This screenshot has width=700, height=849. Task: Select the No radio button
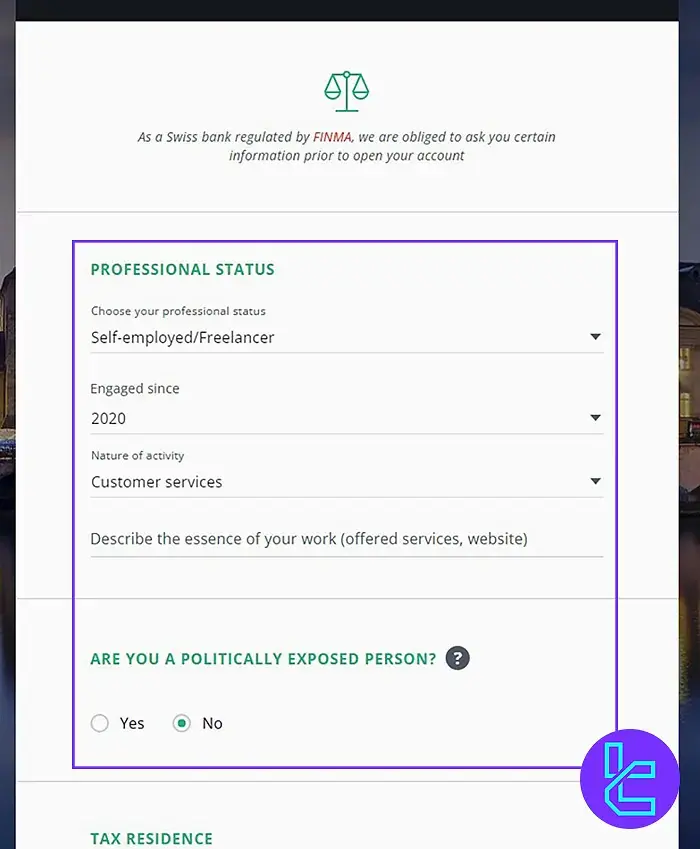point(180,722)
